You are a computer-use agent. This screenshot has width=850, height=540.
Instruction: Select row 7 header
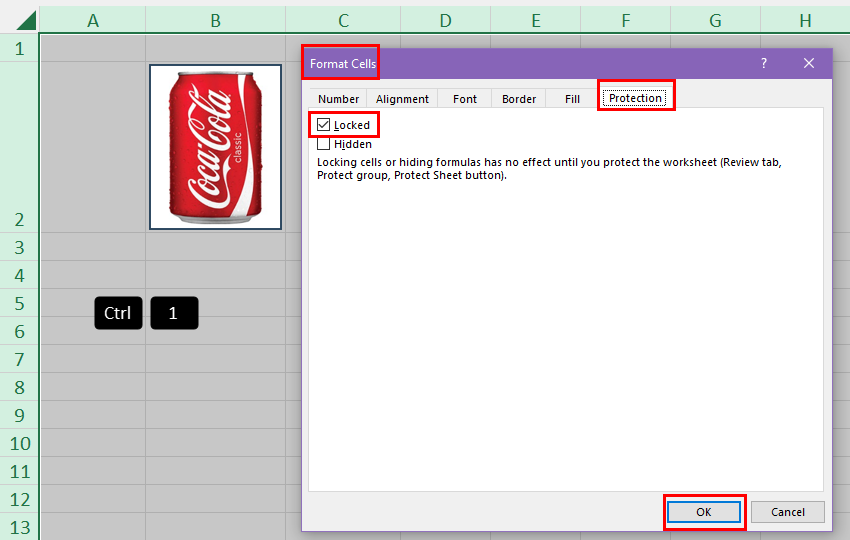20,359
